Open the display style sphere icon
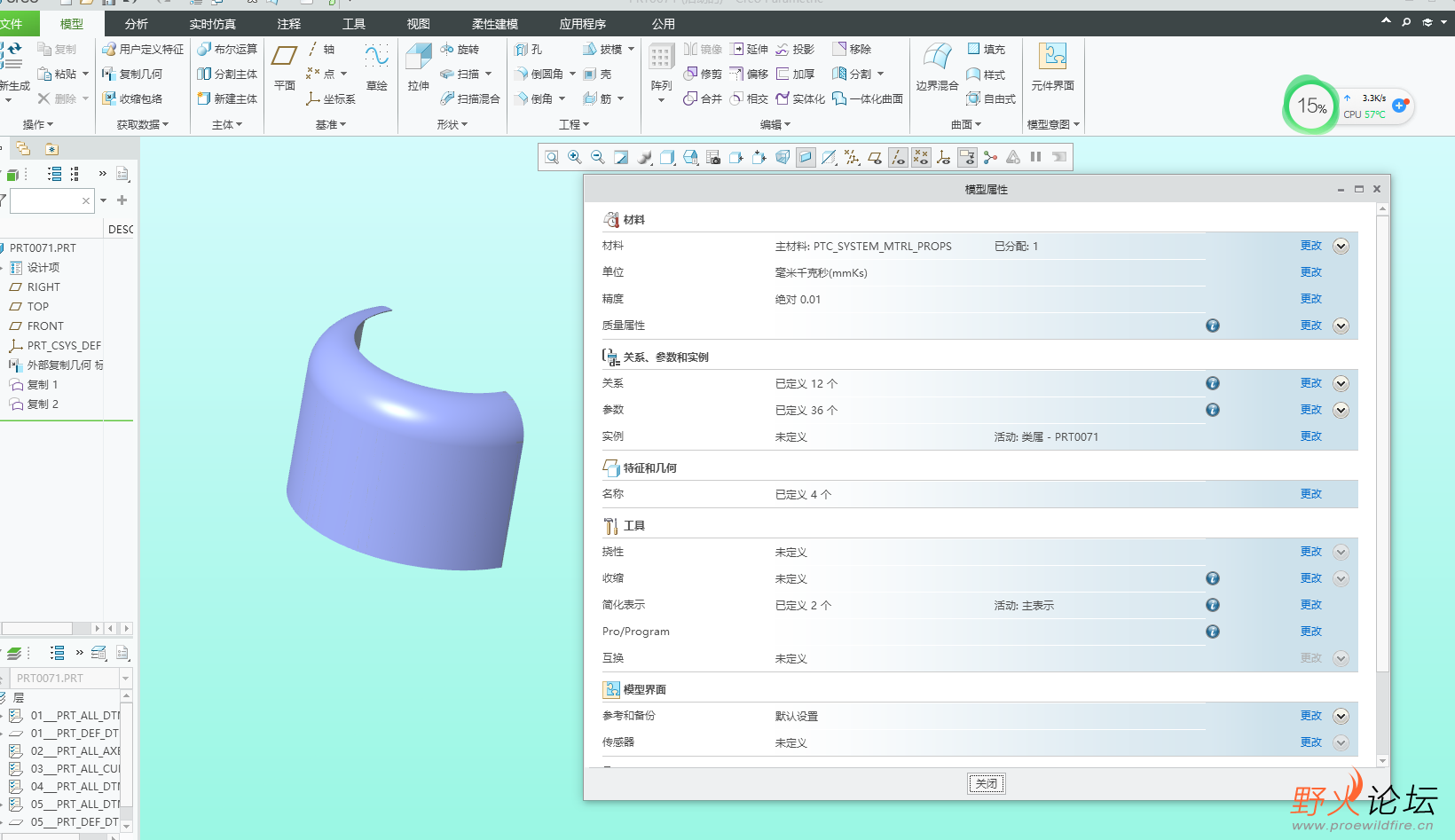The image size is (1455, 840). (x=644, y=157)
